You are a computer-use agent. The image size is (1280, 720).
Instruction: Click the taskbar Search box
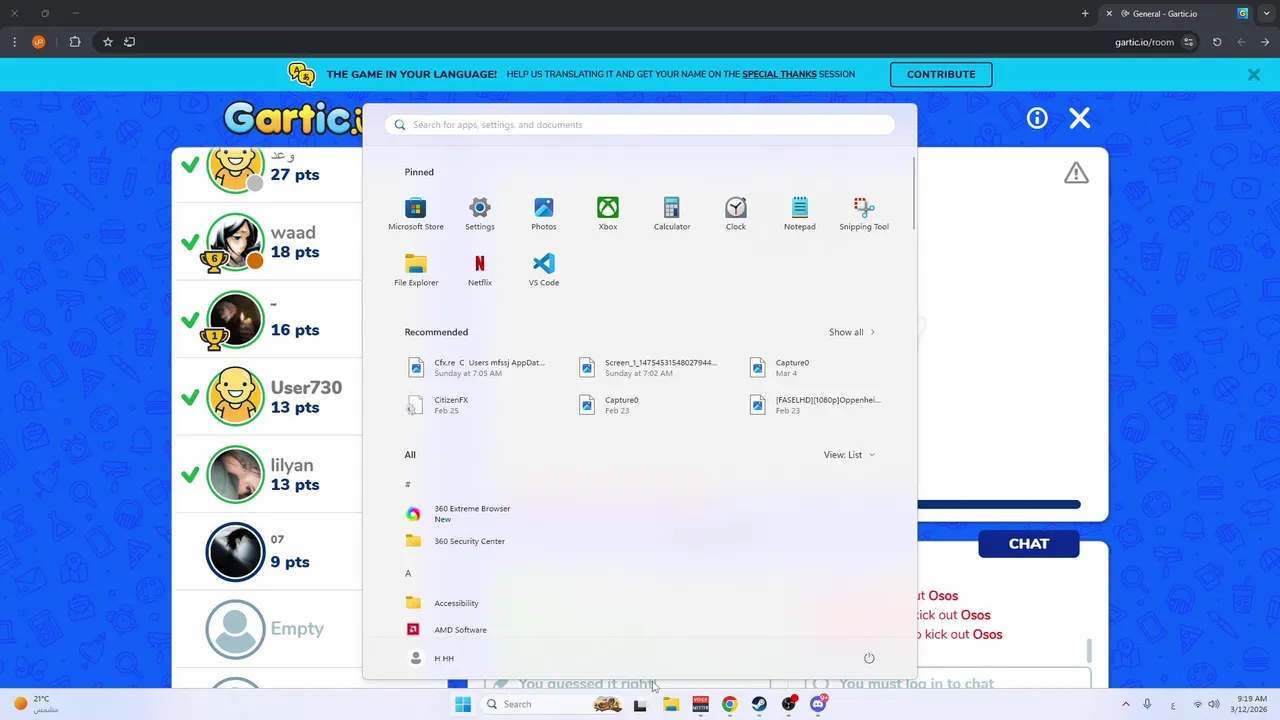(552, 704)
